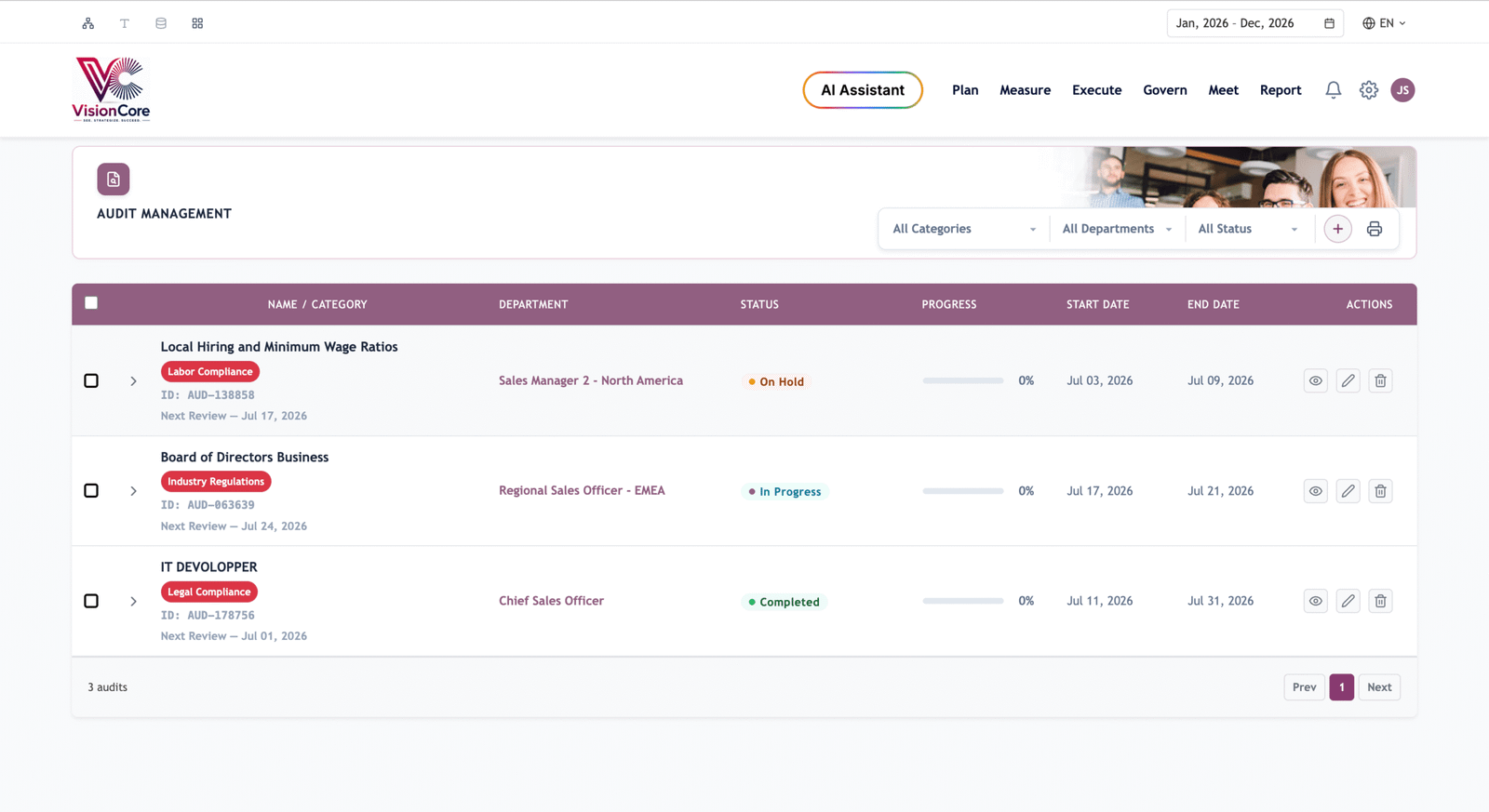This screenshot has width=1489, height=812.
Task: Open the Plan menu
Action: pyautogui.click(x=965, y=90)
